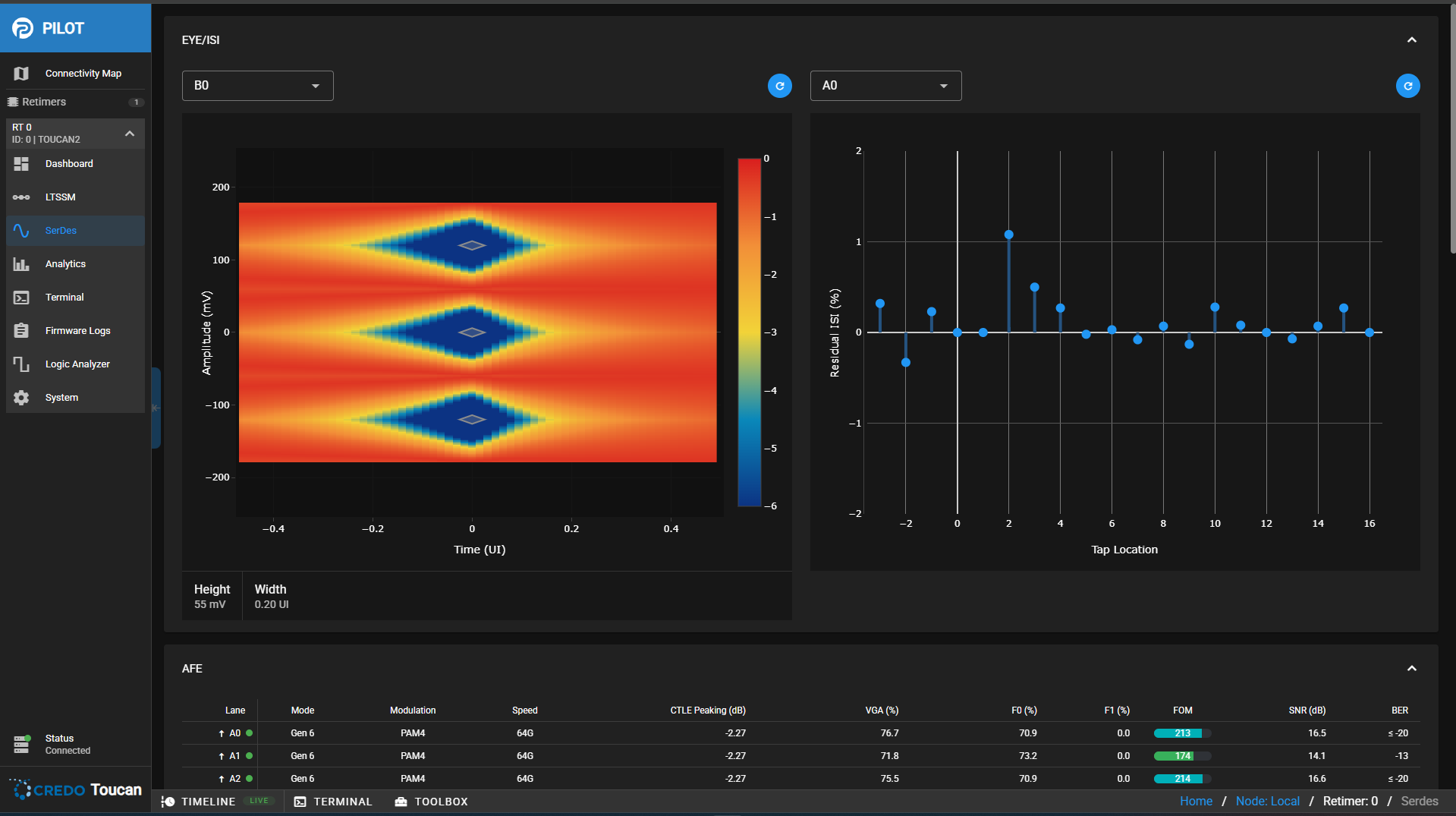Click the Home breadcrumb link
The image size is (1456, 816).
click(1196, 802)
